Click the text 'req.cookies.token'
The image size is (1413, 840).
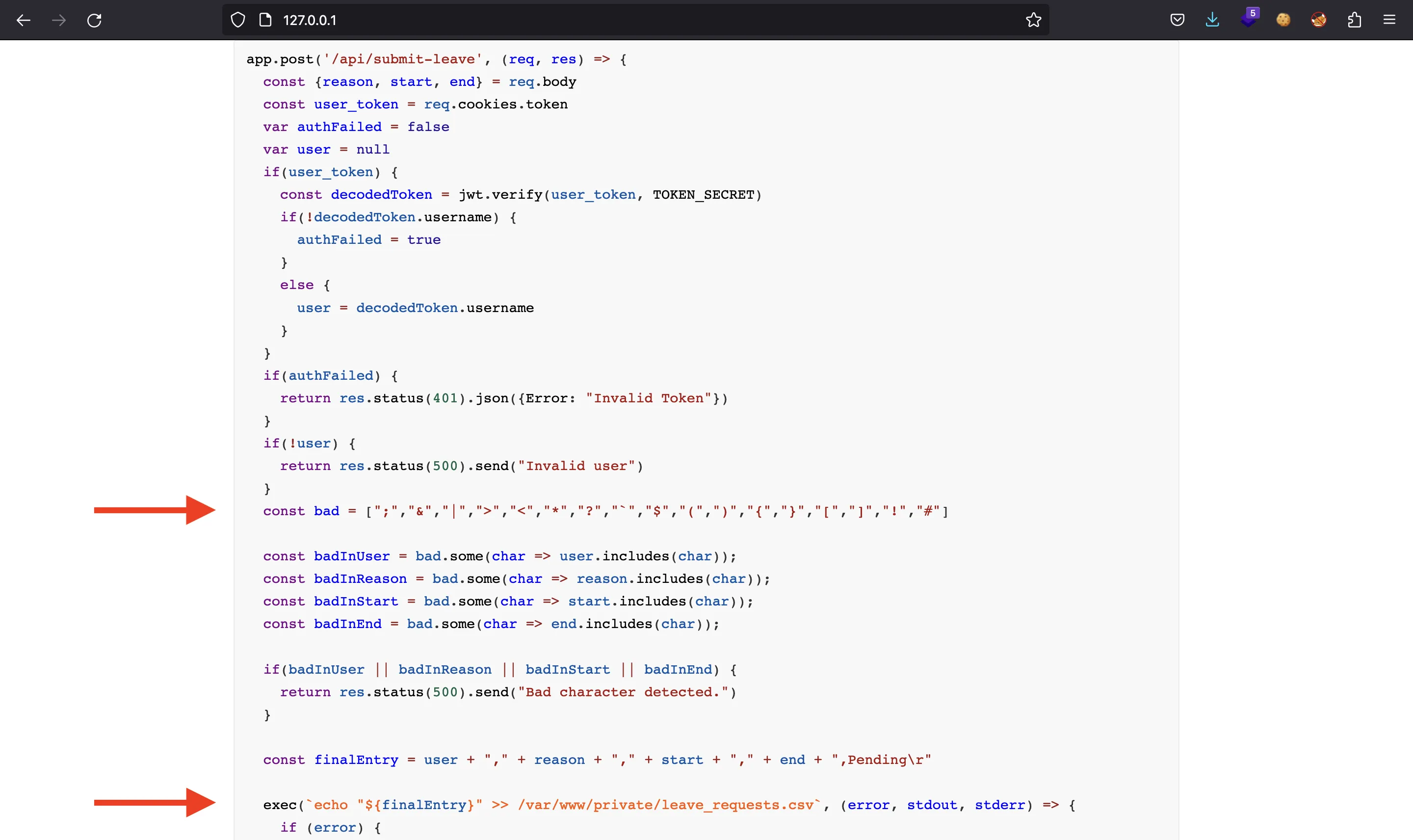click(496, 105)
